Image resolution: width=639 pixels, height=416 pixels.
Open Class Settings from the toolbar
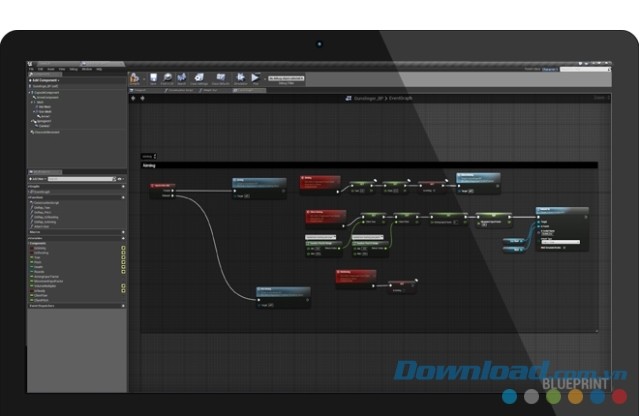pos(198,77)
